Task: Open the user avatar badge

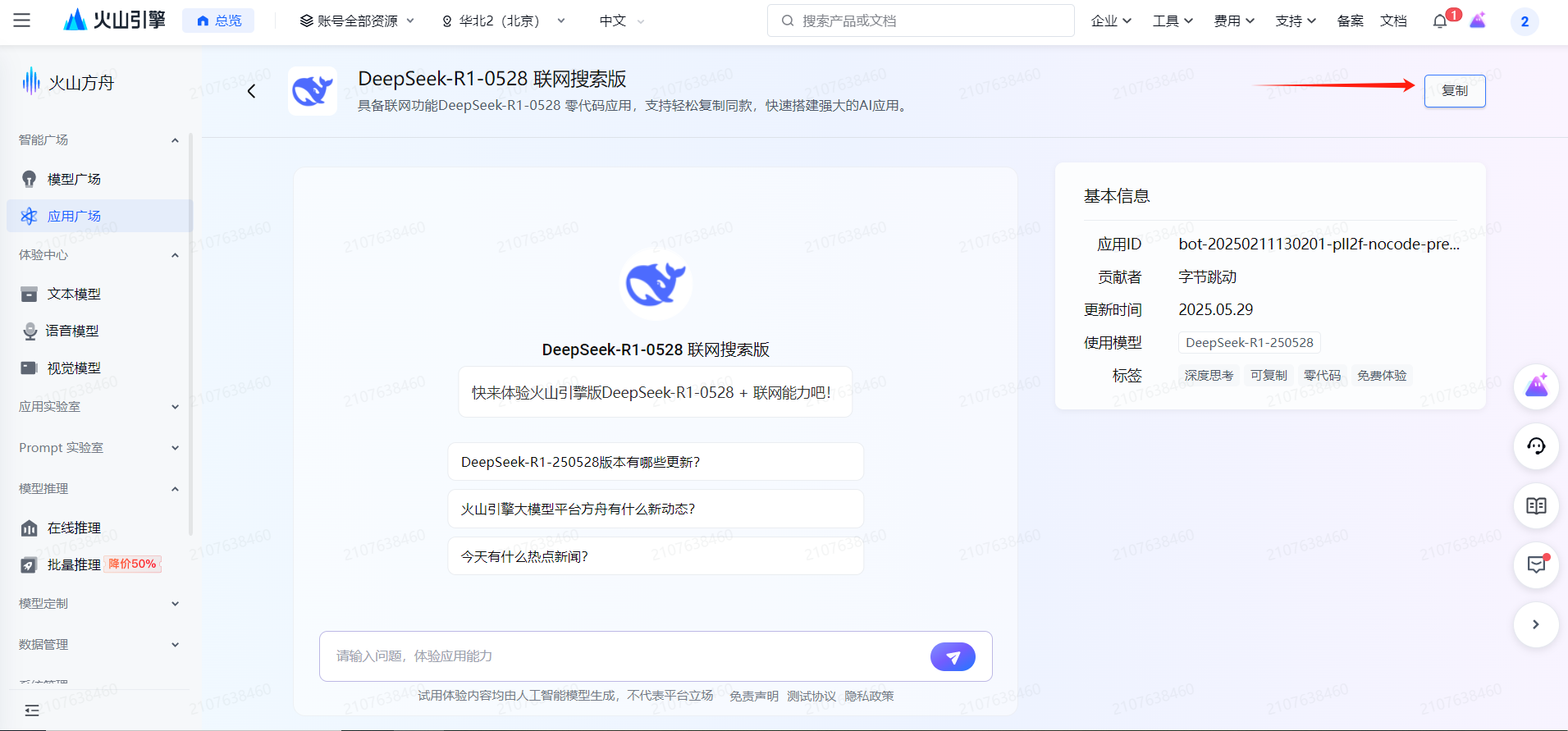Action: [1525, 21]
